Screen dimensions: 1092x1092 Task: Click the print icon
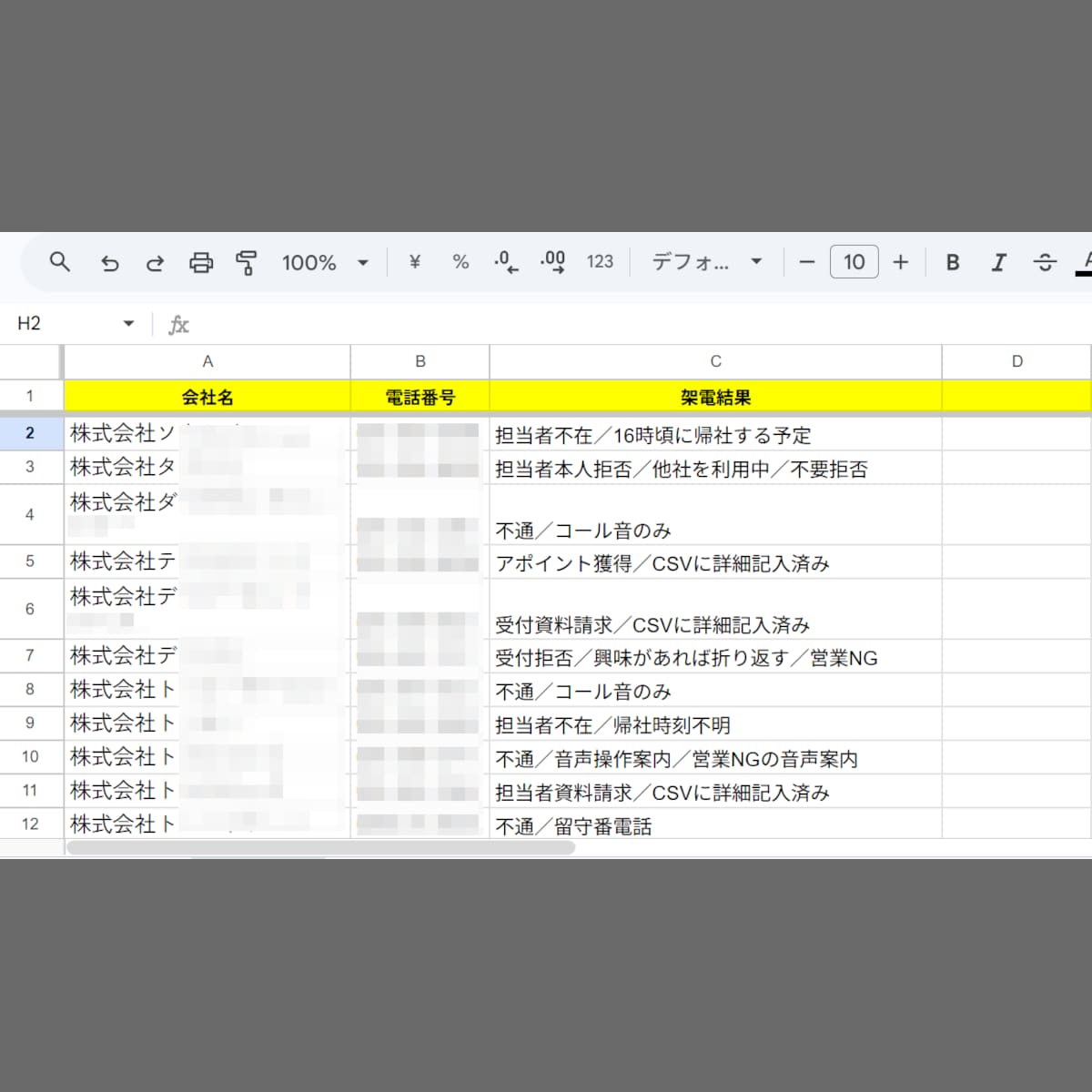click(x=200, y=263)
